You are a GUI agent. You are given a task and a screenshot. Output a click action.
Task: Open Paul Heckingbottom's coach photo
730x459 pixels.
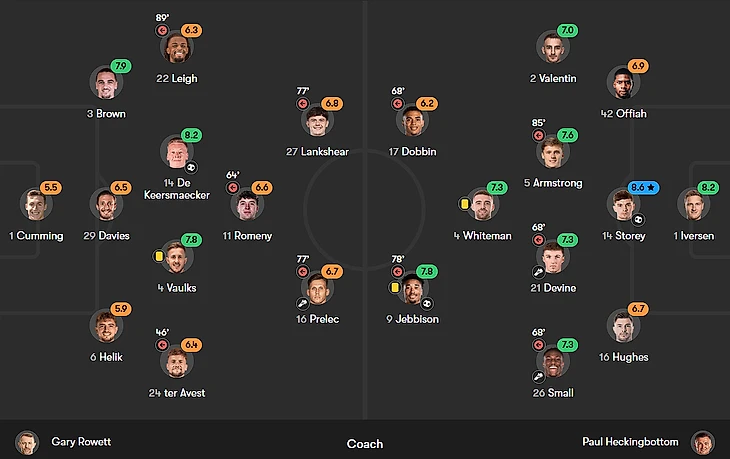[703, 442]
